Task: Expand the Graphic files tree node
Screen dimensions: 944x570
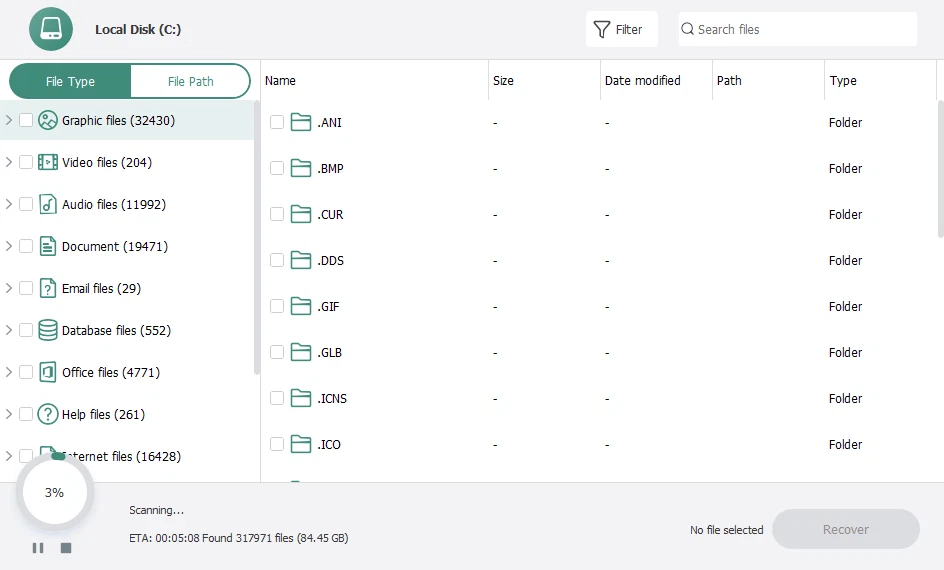Action: (x=9, y=120)
